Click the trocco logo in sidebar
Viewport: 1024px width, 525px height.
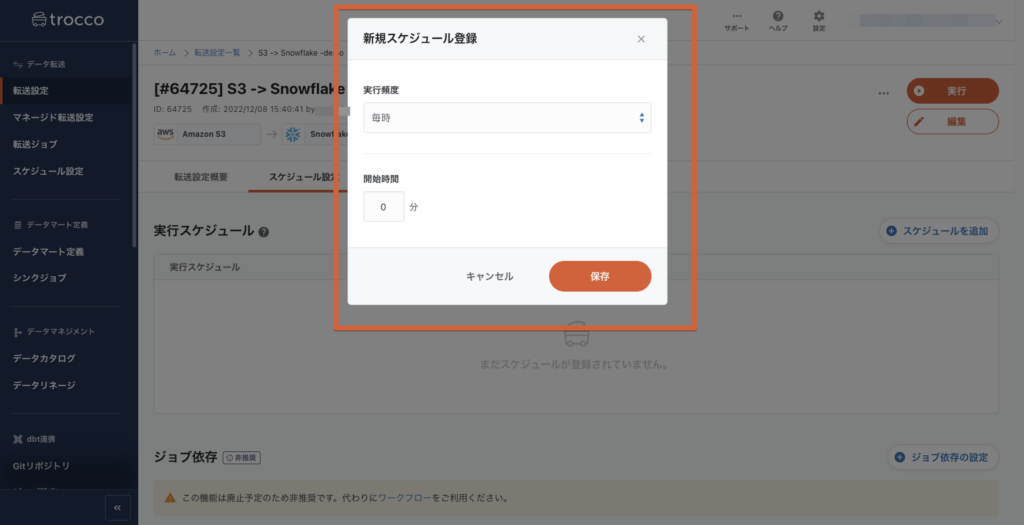click(x=67, y=19)
